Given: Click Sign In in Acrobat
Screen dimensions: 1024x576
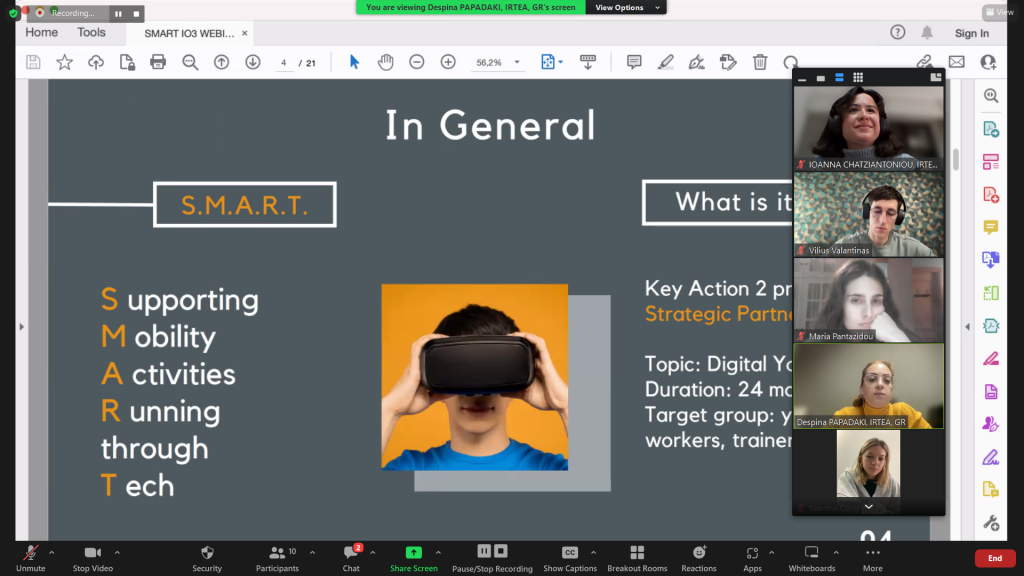Looking at the screenshot, I should [971, 33].
